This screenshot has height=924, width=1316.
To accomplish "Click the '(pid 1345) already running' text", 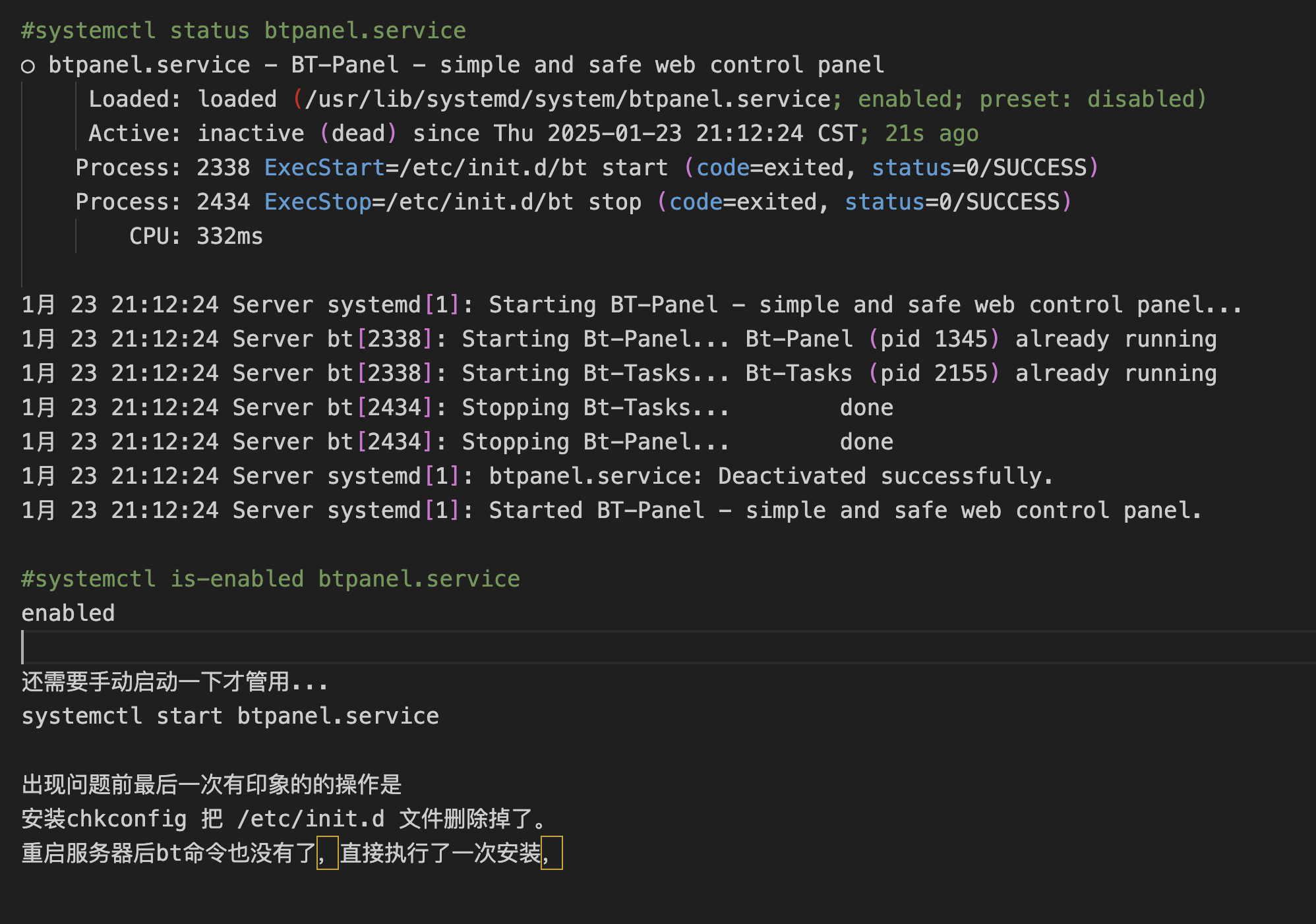I will pyautogui.click(x=1042, y=339).
